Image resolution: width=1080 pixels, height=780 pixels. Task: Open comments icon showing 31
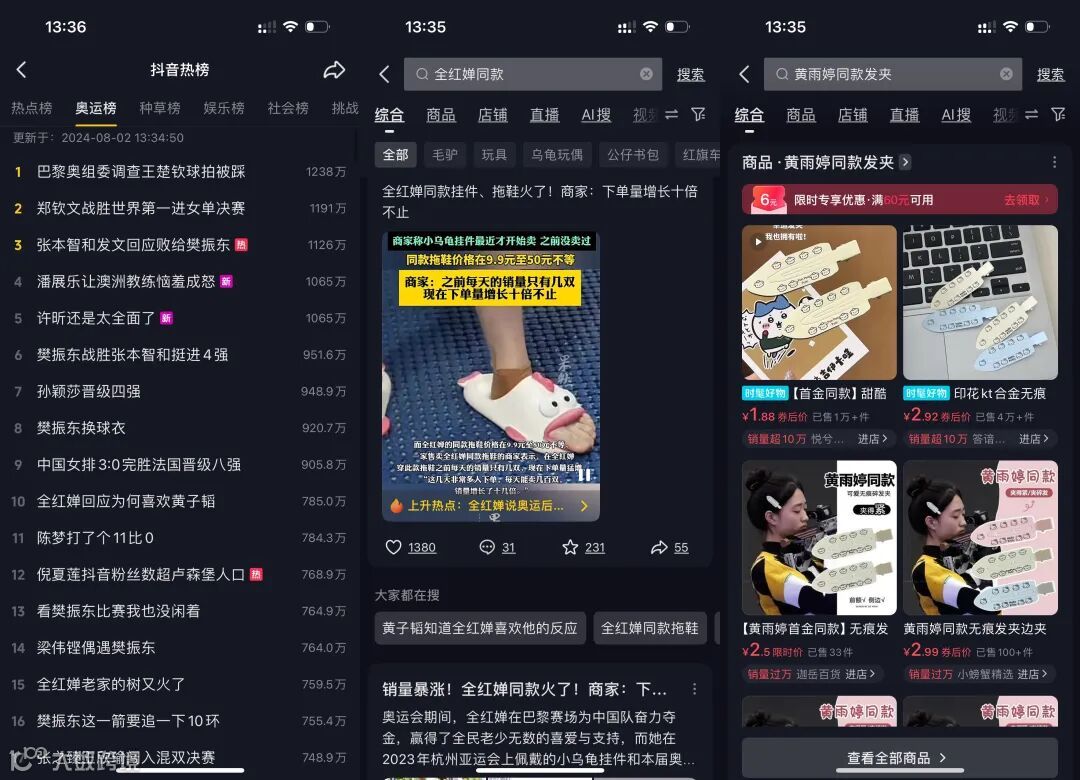[x=487, y=547]
